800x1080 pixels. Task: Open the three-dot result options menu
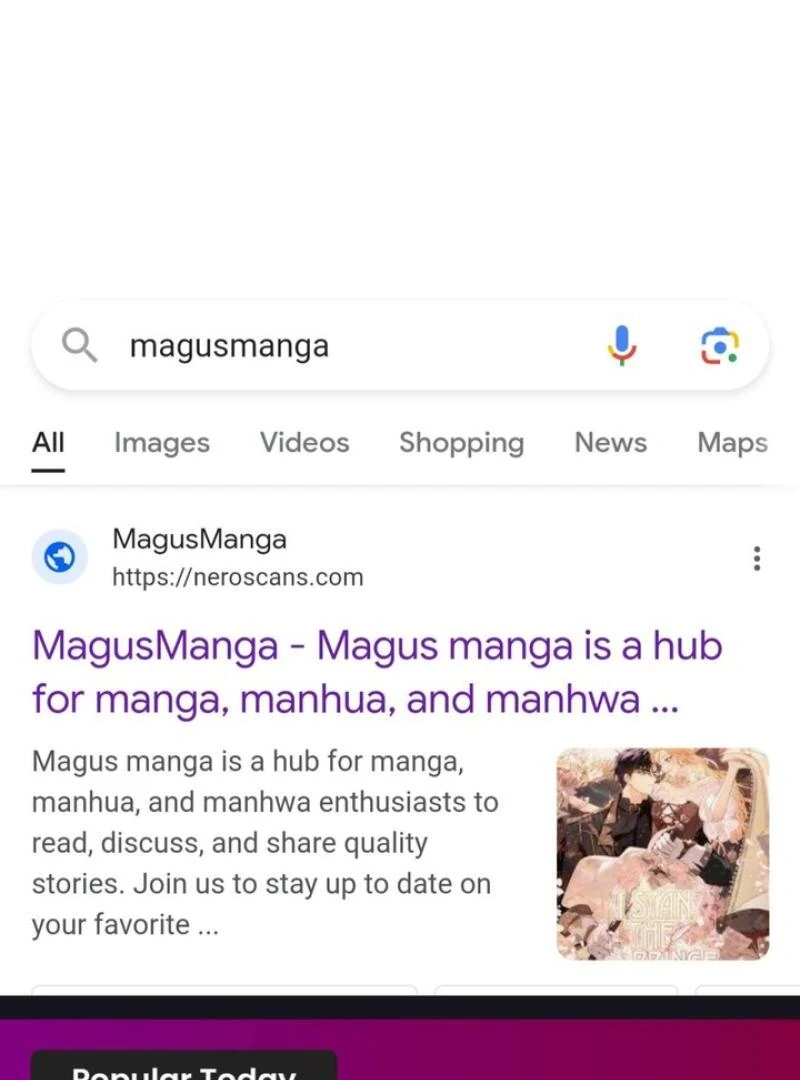click(x=757, y=558)
